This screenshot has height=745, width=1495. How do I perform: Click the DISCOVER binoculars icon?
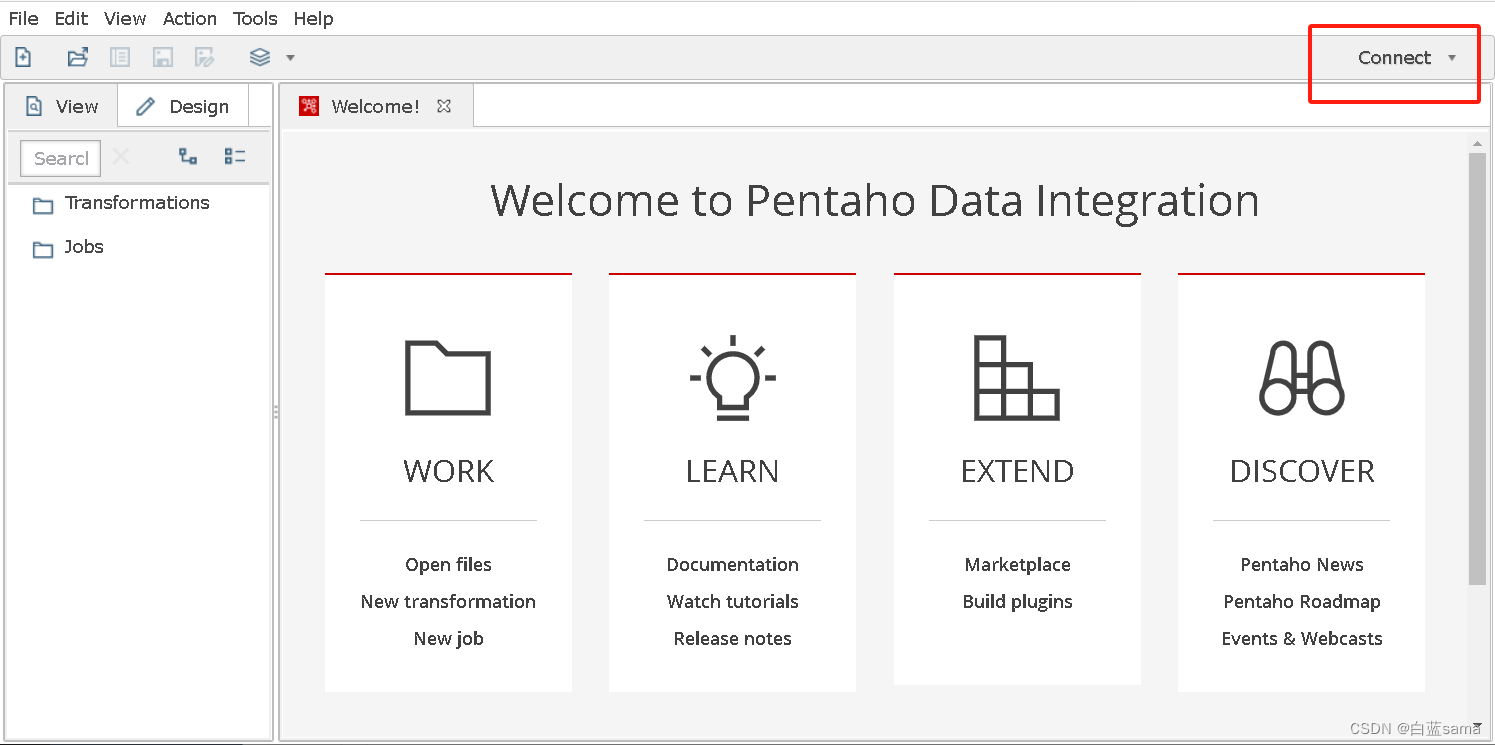click(x=1302, y=378)
